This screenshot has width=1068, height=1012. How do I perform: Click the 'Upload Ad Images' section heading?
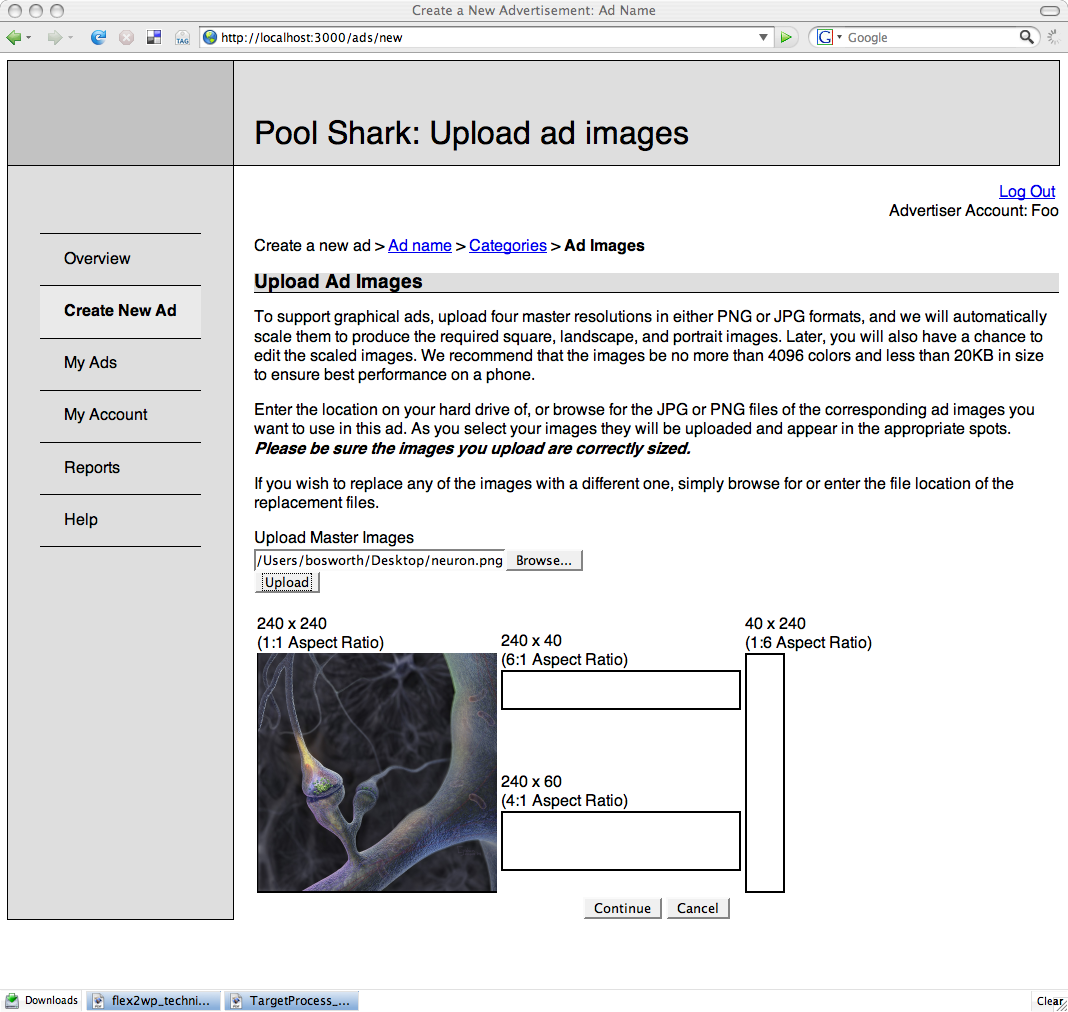(339, 281)
